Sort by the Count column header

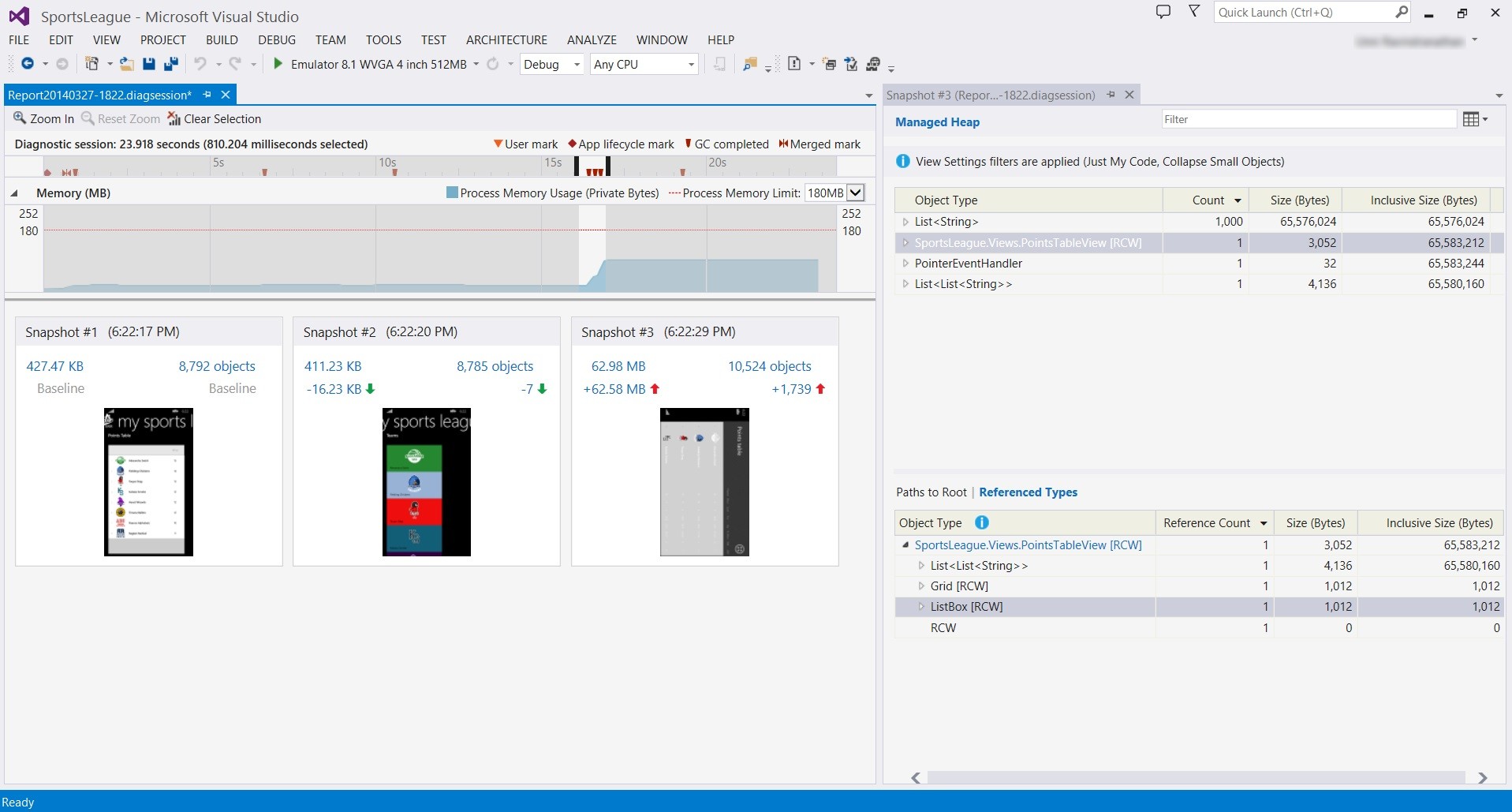click(x=1208, y=200)
